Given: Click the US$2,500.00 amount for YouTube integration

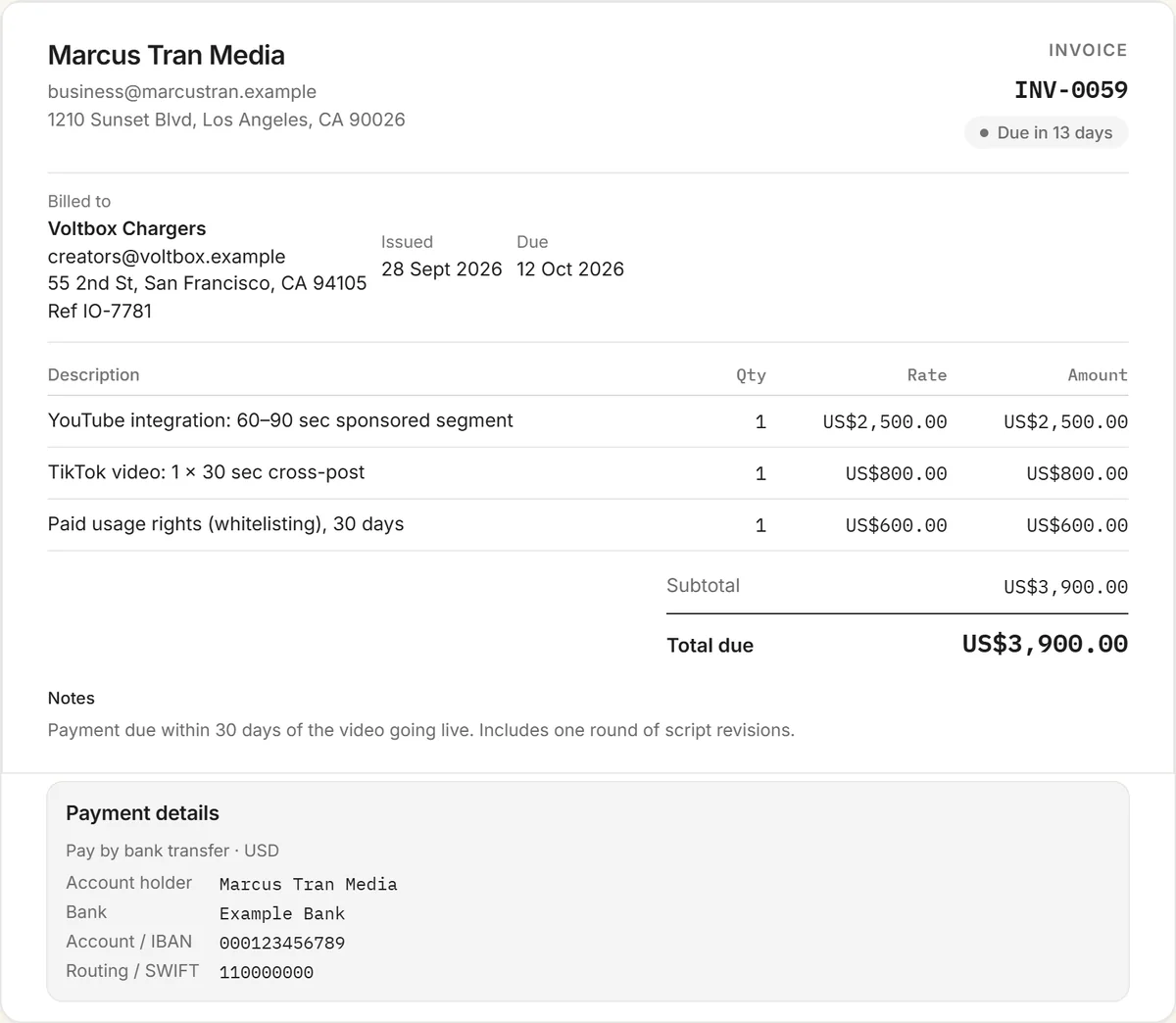Looking at the screenshot, I should click(x=1066, y=422).
